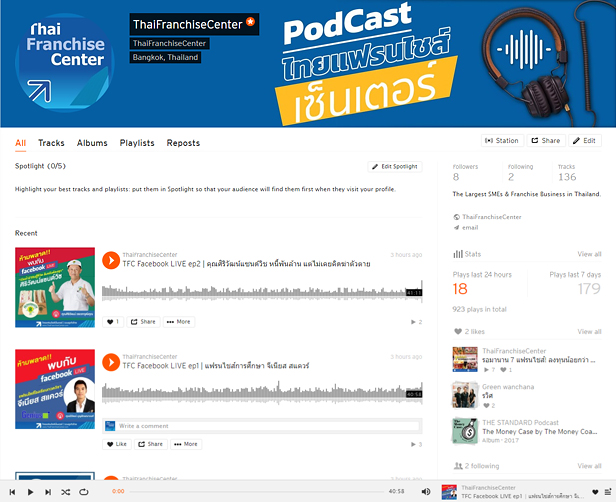
Task: Open THE STANDARD Podcast album thumbnail
Action: click(465, 431)
